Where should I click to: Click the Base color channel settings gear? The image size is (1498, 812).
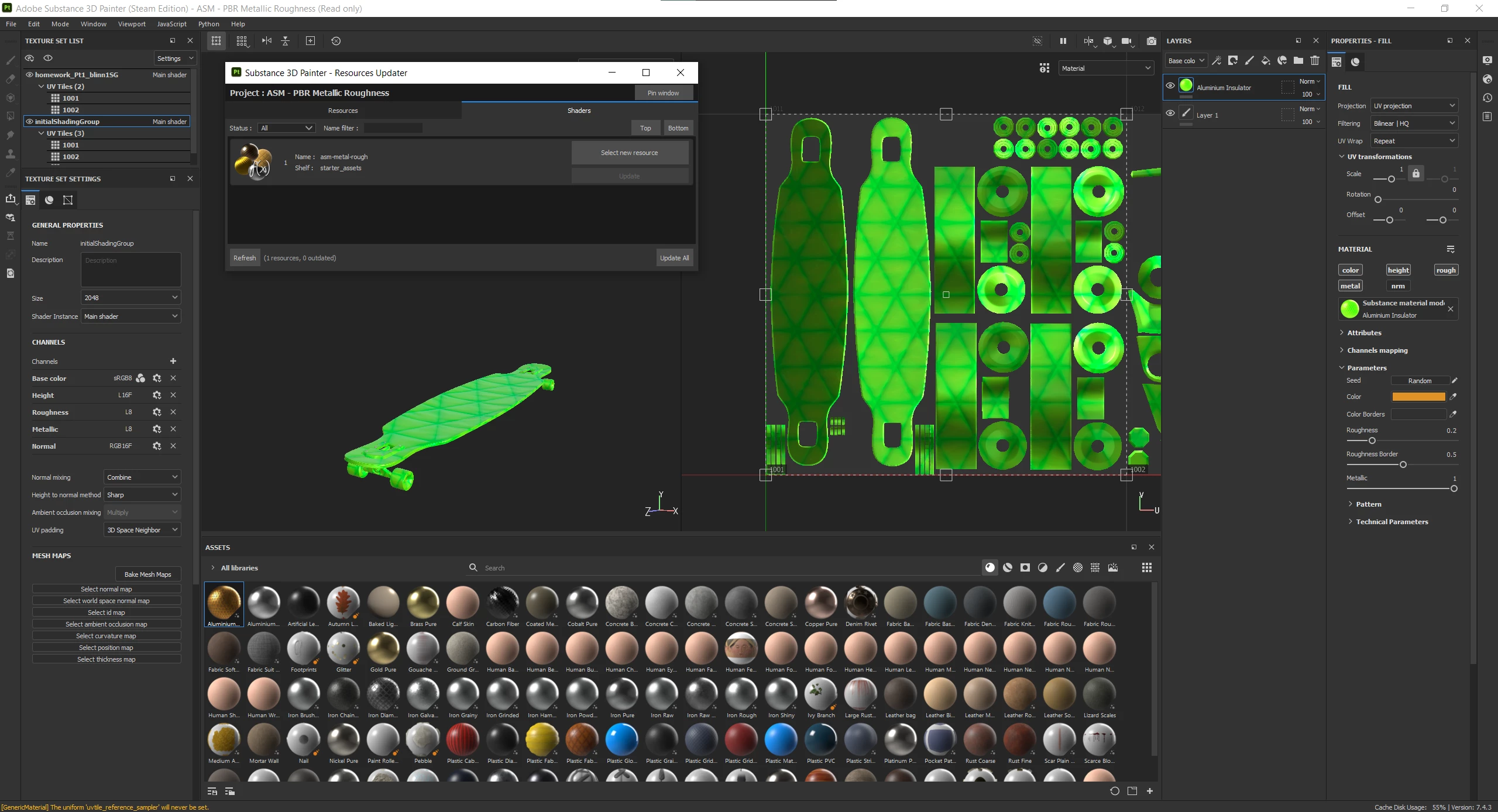(157, 379)
